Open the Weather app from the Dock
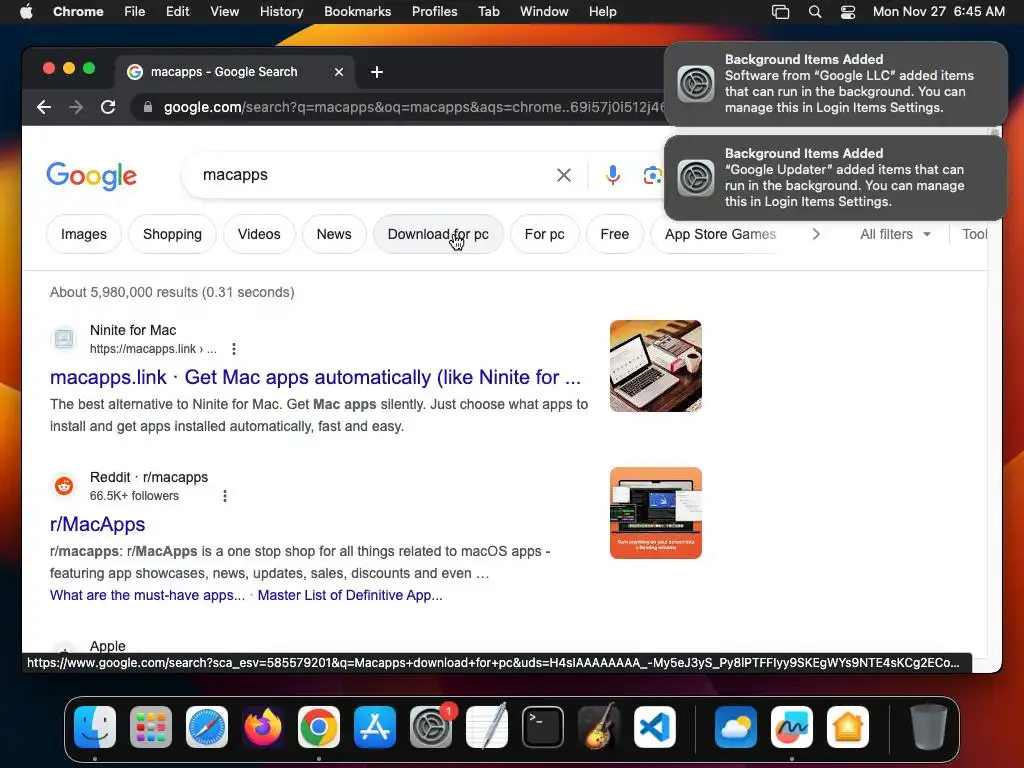1024x768 pixels. [736, 727]
